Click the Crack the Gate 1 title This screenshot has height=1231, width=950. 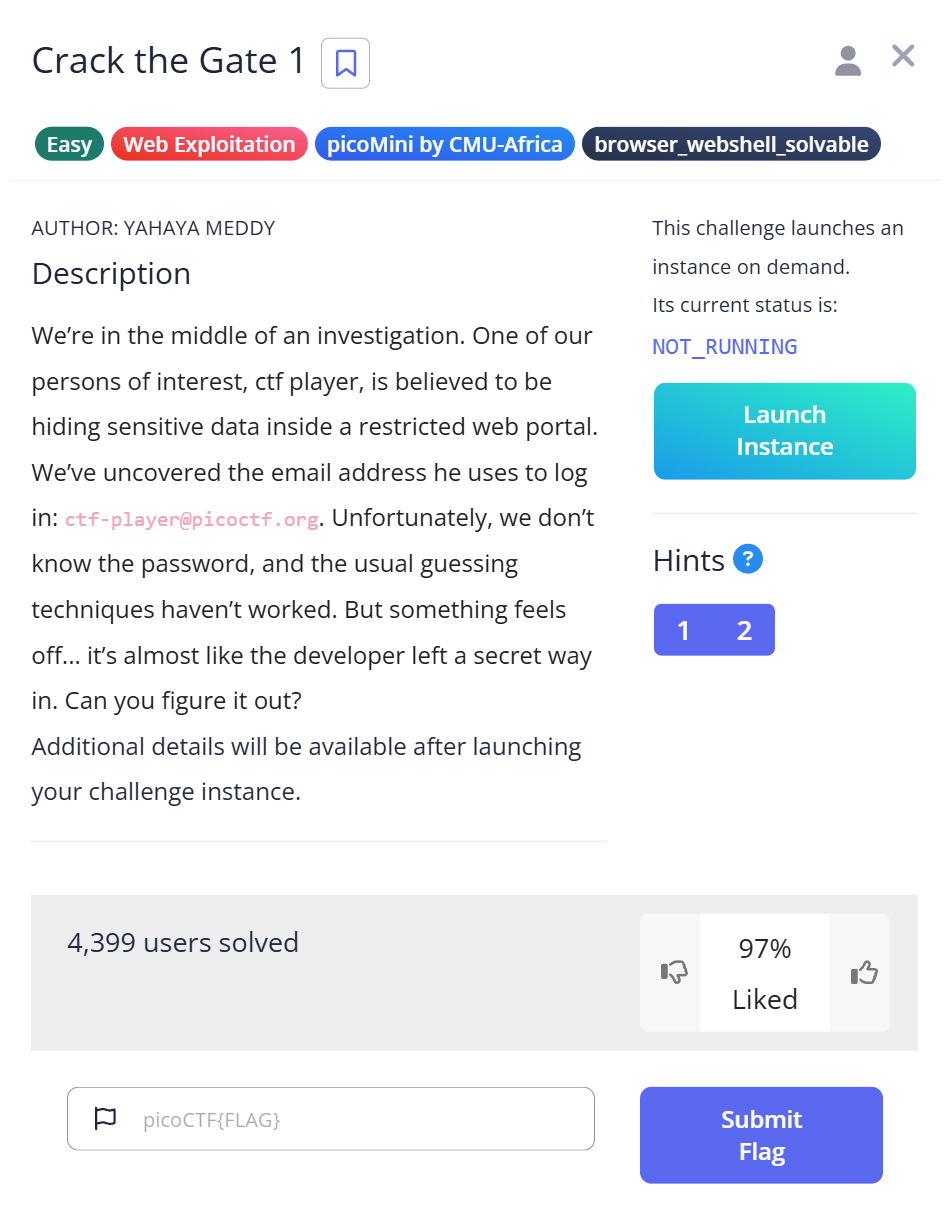[x=169, y=61]
